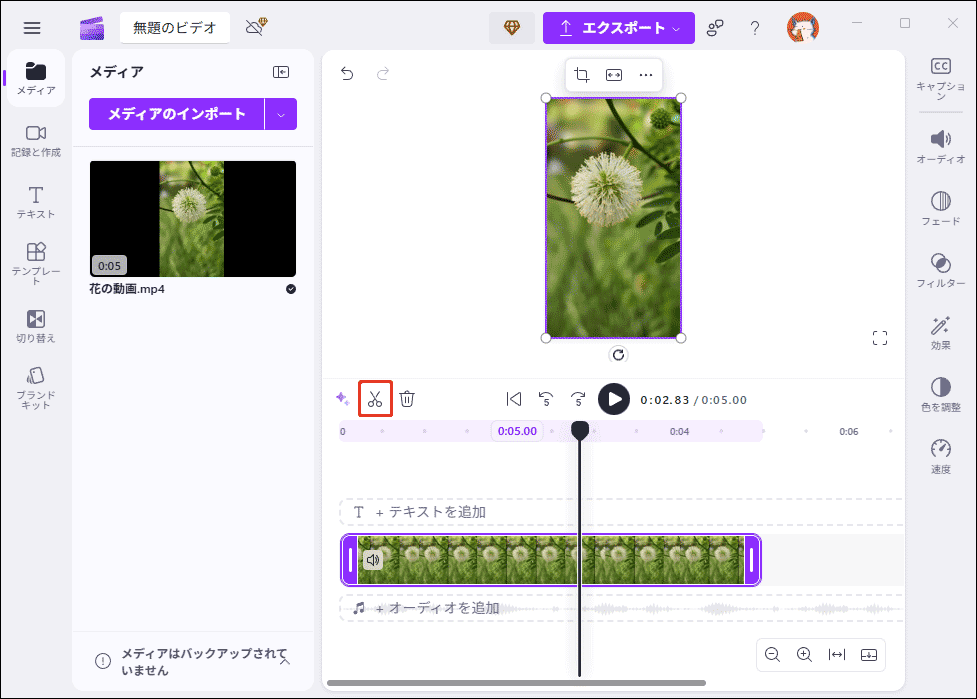Screen dimensions: 977x699
Task: Click the video preview image
Action: [613, 218]
